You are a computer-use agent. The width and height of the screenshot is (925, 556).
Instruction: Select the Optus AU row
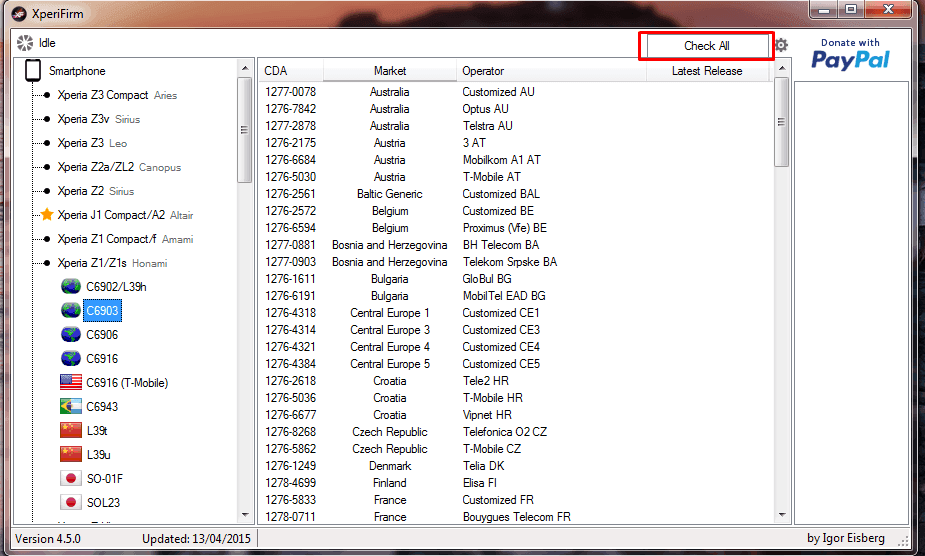tap(516, 109)
